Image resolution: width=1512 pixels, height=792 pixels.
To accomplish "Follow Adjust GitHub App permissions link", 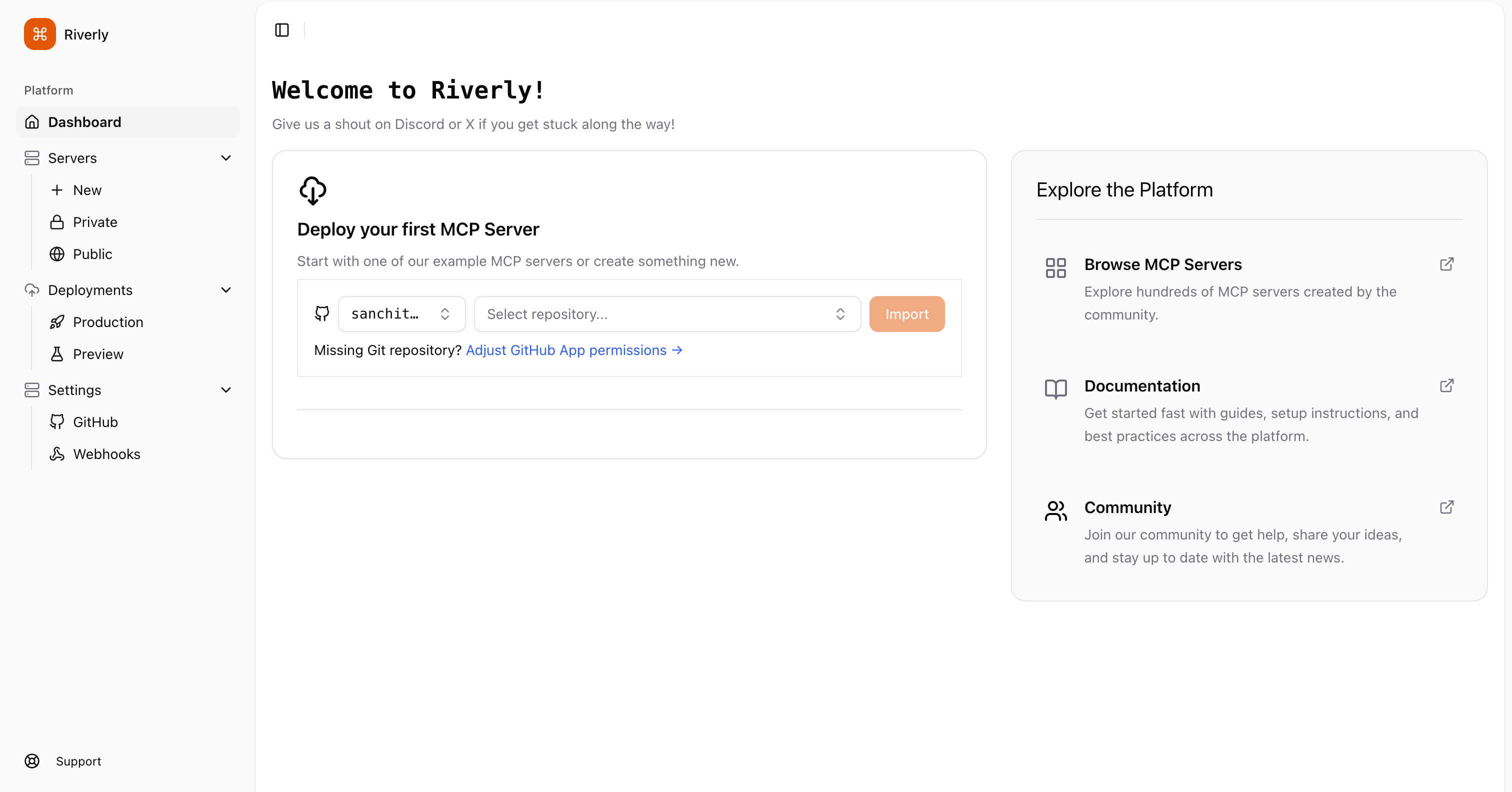I will tap(573, 350).
